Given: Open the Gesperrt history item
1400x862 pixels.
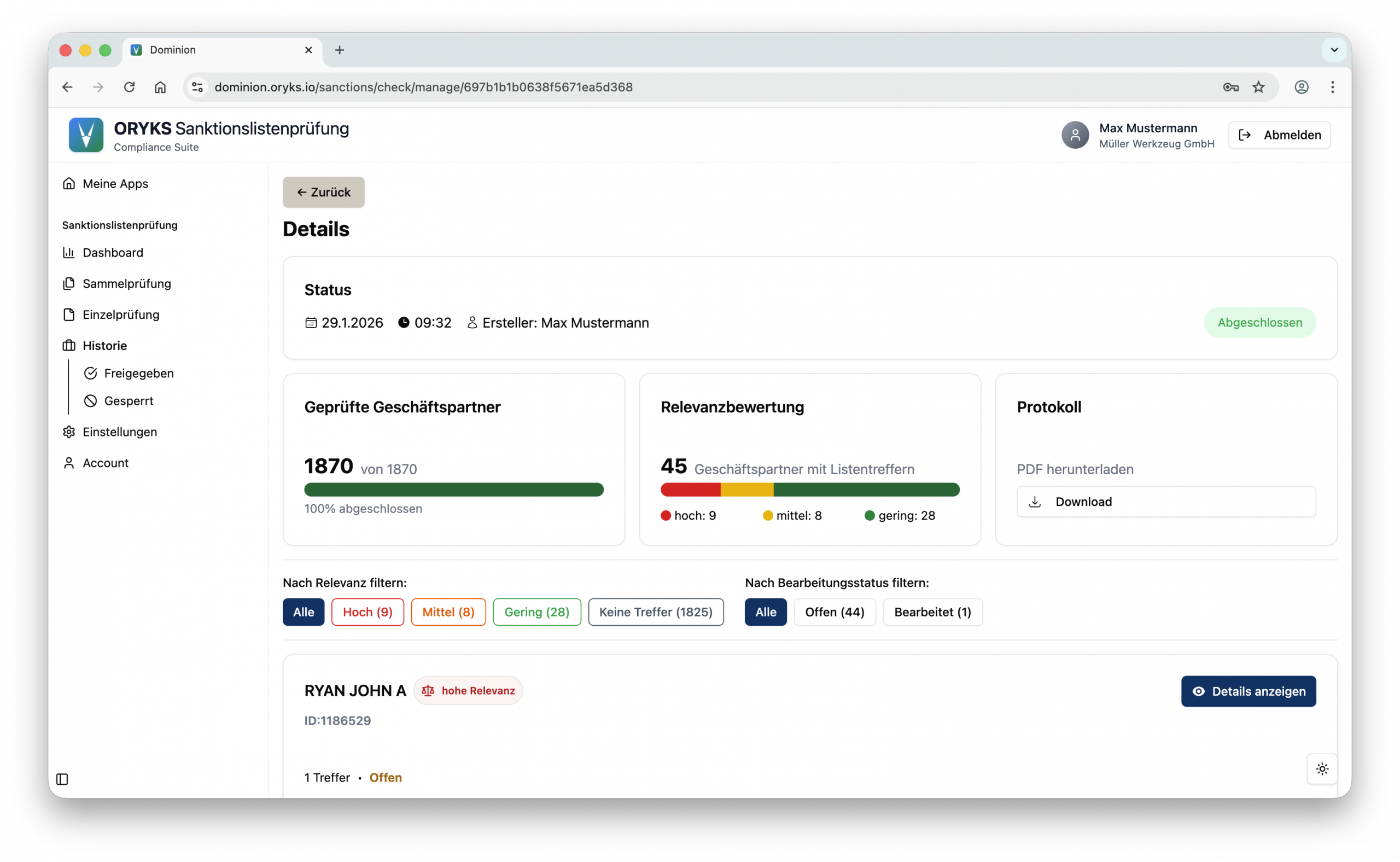Looking at the screenshot, I should click(129, 401).
